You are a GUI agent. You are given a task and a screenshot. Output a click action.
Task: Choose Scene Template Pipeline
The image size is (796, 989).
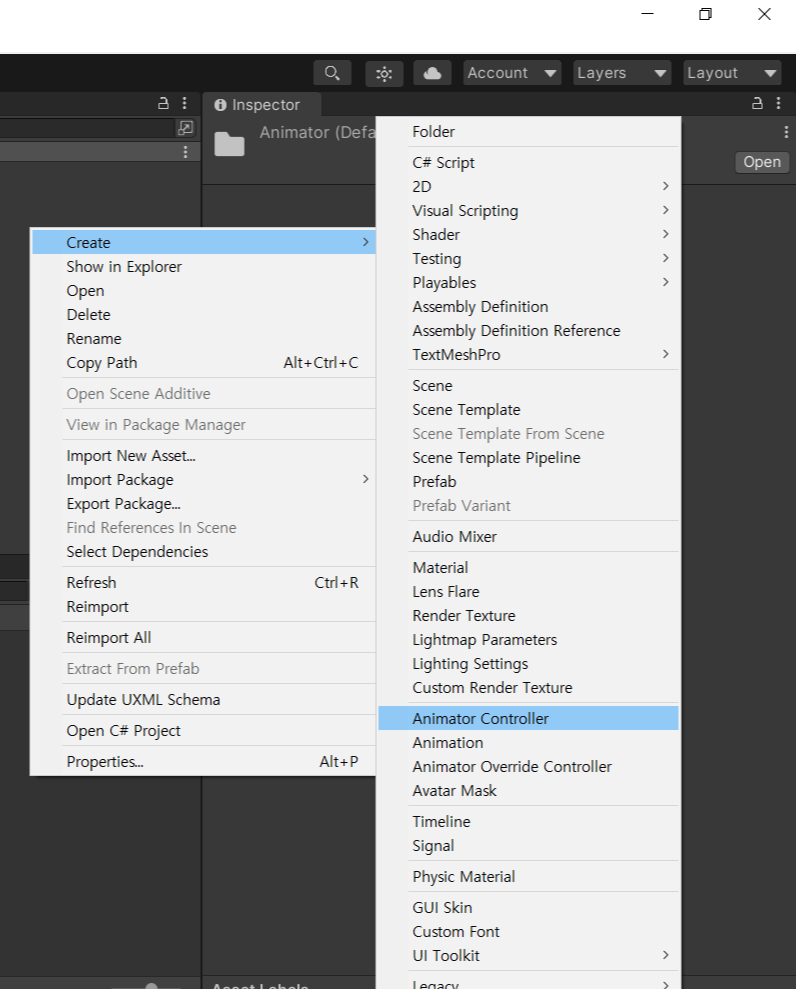coord(529,458)
